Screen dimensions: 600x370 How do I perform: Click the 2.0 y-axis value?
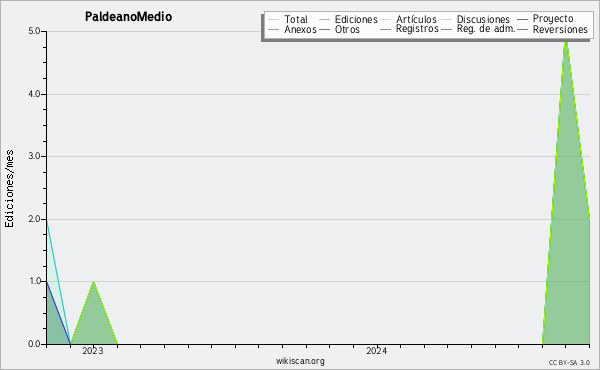(34, 219)
